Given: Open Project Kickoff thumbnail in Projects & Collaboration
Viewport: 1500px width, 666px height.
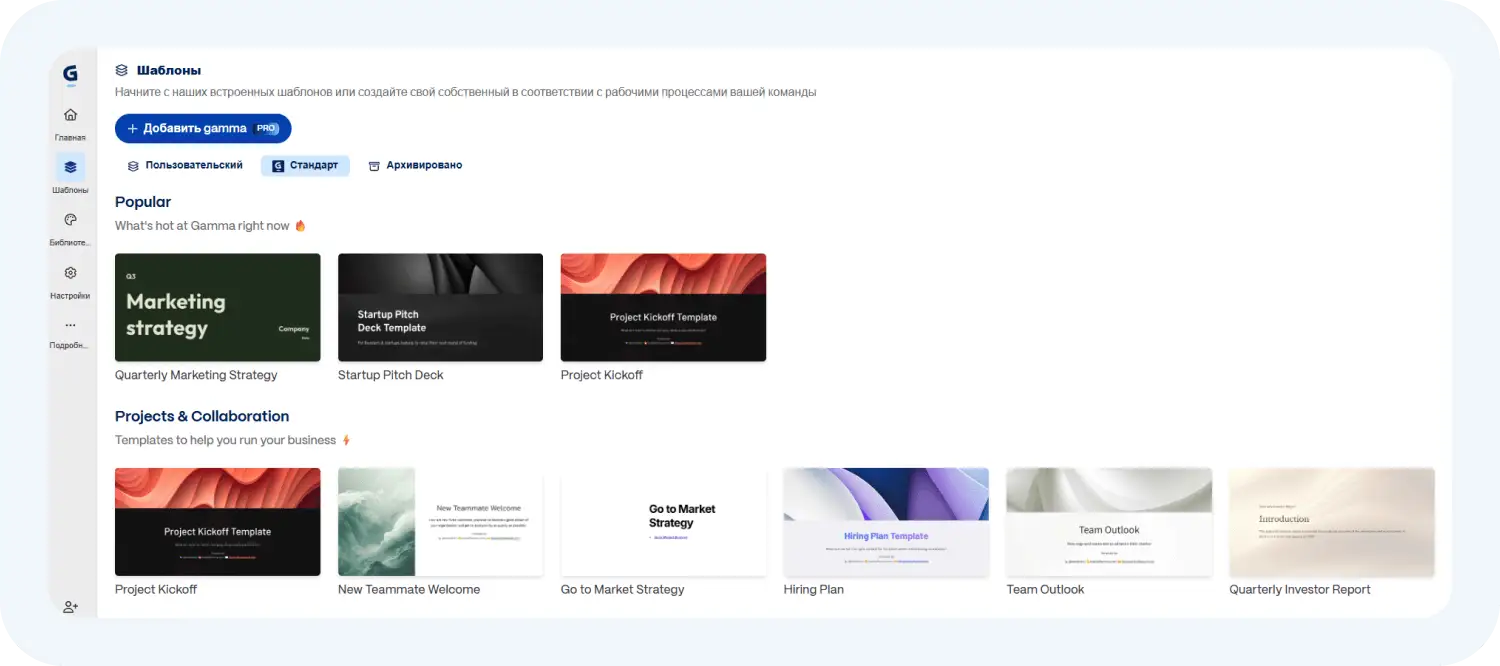Looking at the screenshot, I should coord(218,522).
